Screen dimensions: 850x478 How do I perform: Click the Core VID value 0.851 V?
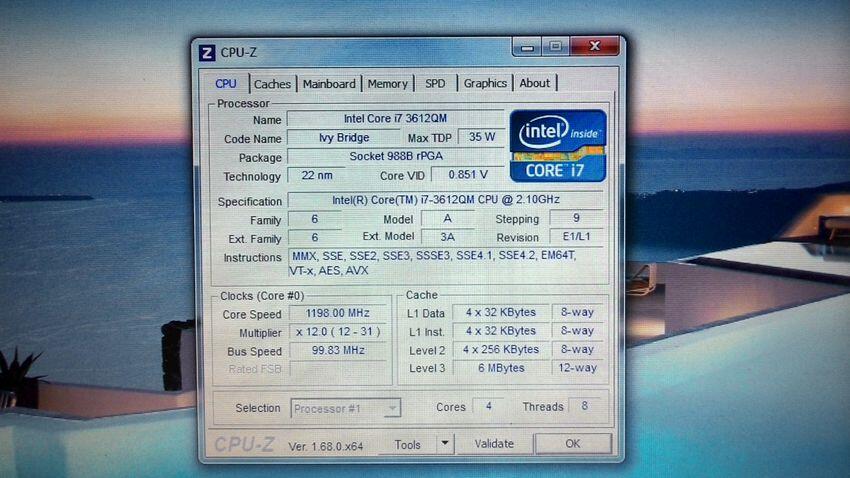(x=468, y=175)
